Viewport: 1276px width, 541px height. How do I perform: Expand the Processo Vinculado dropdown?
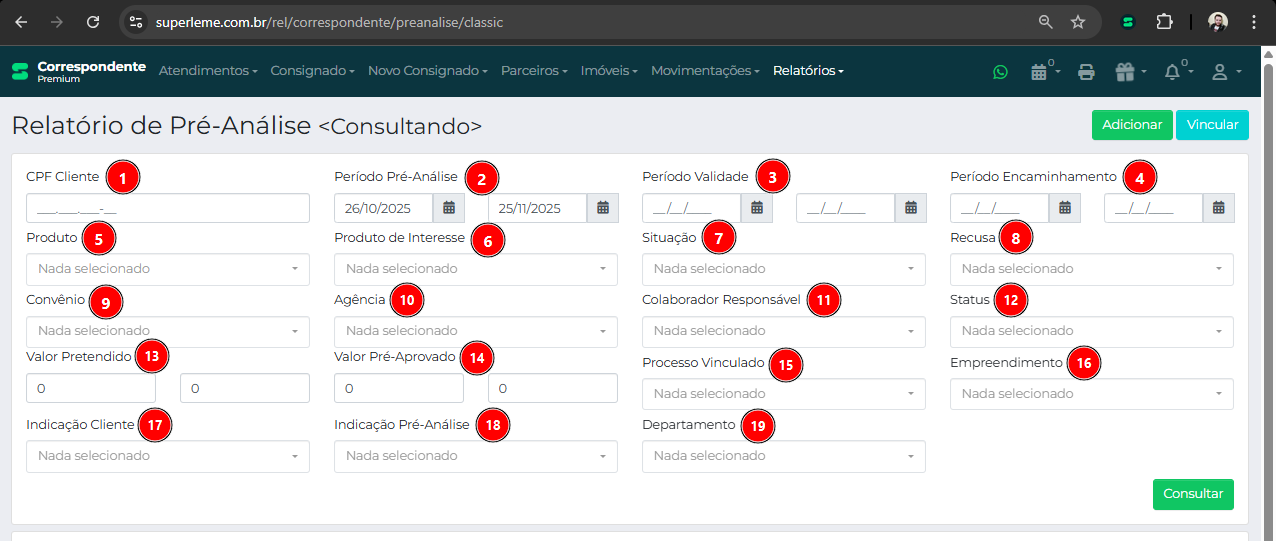[x=784, y=394]
